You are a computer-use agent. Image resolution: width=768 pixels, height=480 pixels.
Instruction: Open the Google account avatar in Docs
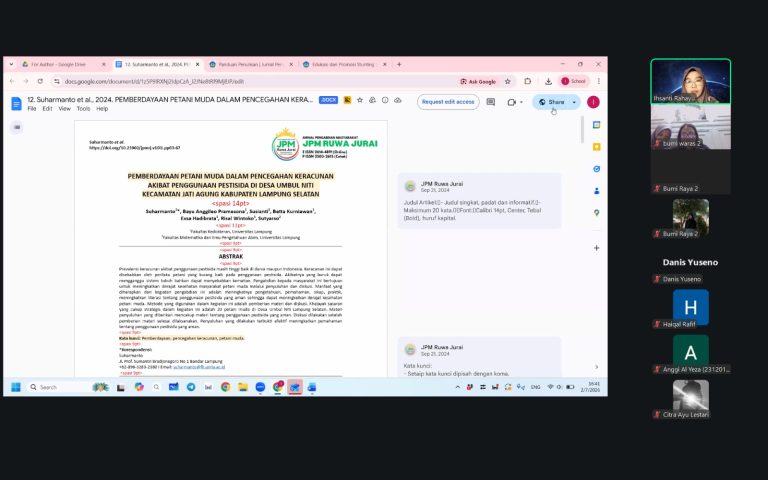(593, 102)
